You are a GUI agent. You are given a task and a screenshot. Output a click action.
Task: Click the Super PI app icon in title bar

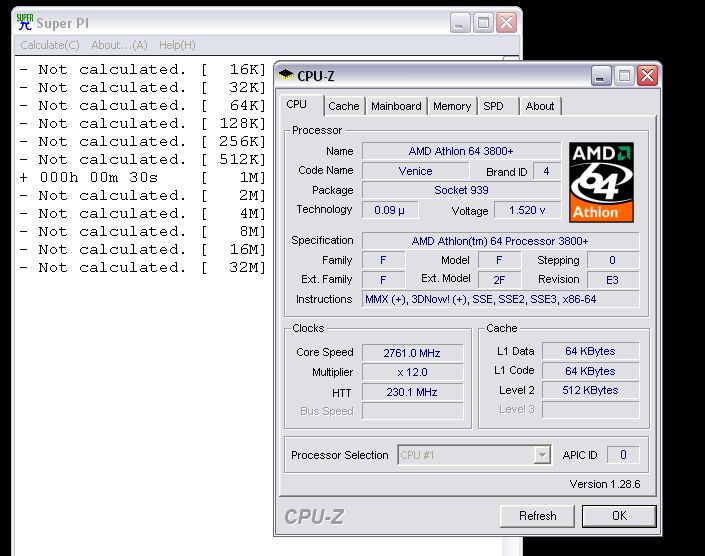[x=25, y=22]
